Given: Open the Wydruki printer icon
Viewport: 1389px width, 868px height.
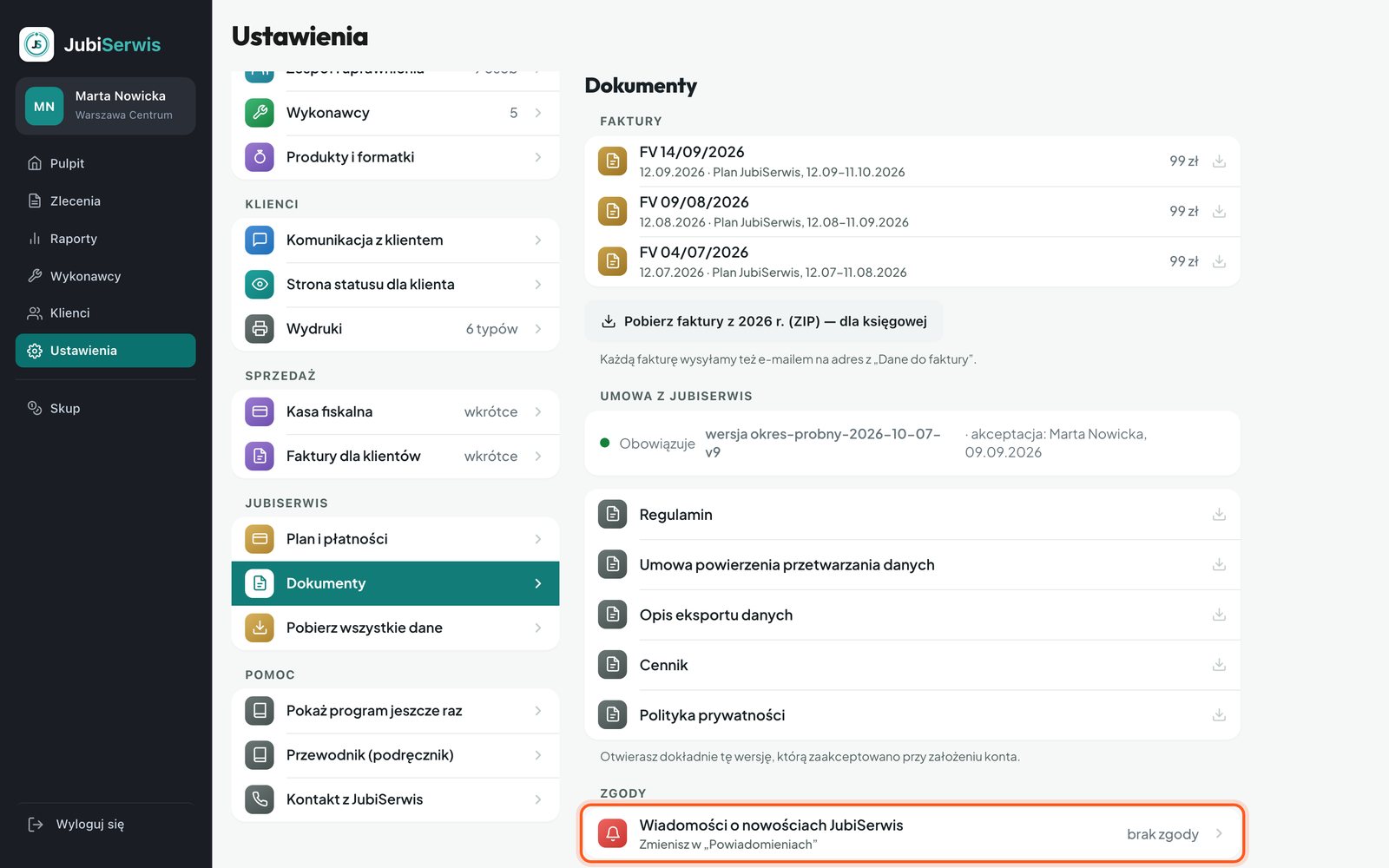Looking at the screenshot, I should click(x=260, y=329).
